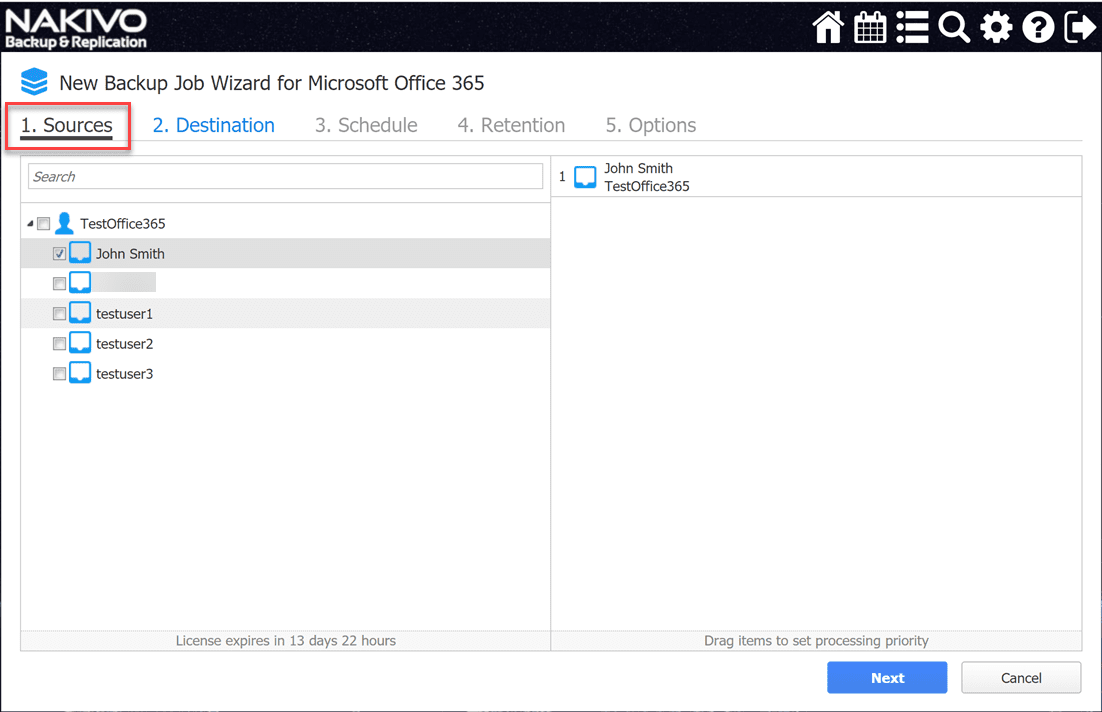Image resolution: width=1102 pixels, height=712 pixels.
Task: Click the TestOffice365 account user icon
Action: [x=65, y=224]
